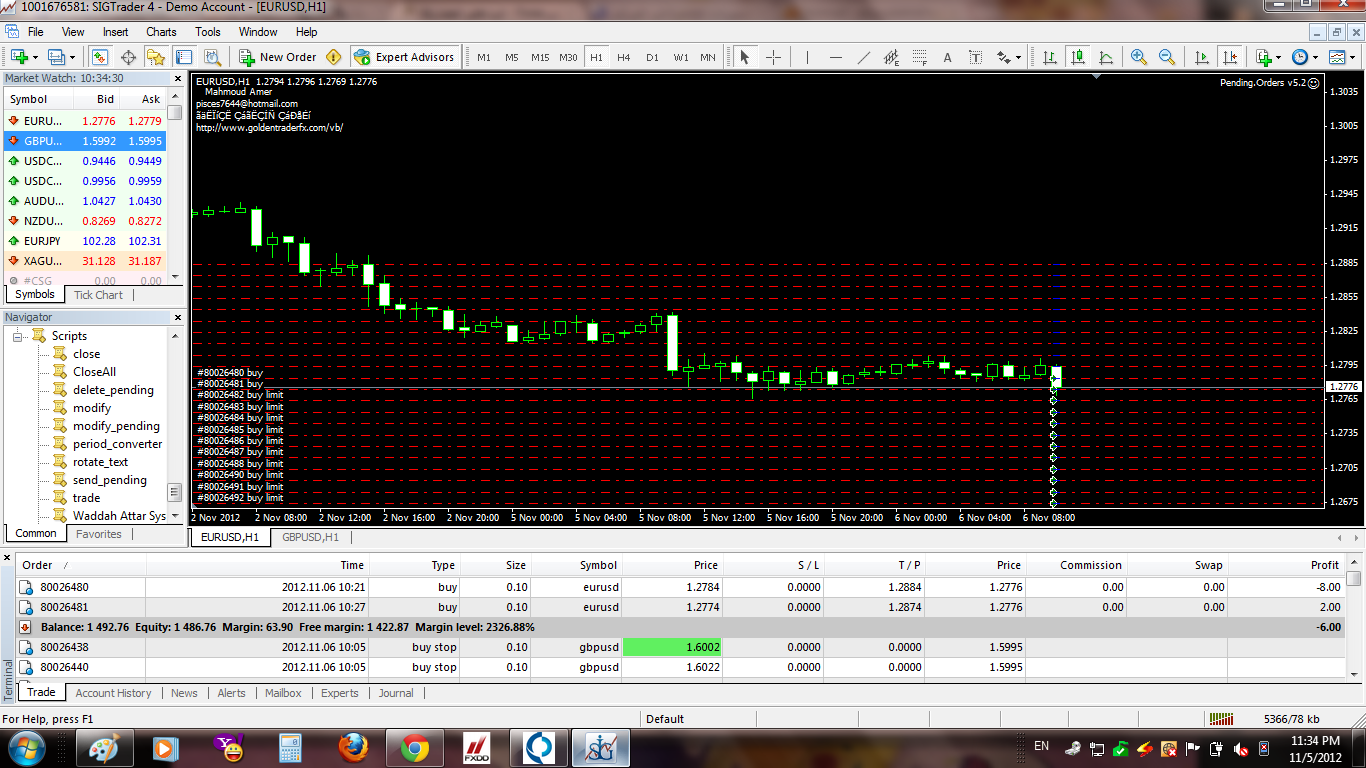The width and height of the screenshot is (1366, 768).
Task: Close the Market Watch panel
Action: pos(178,78)
